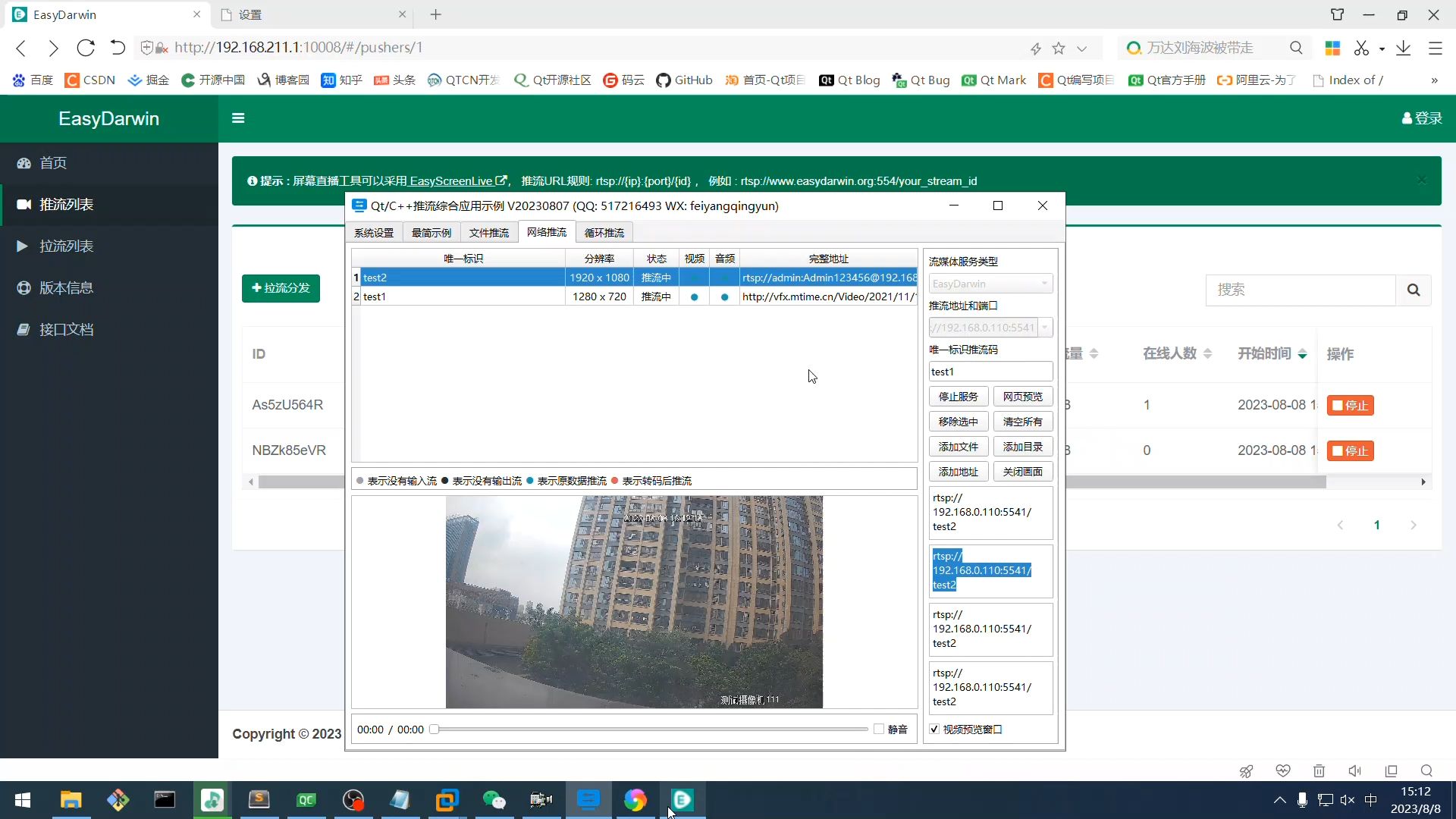This screenshot has height=819, width=1456.
Task: Open a new tab with plus
Action: tap(436, 14)
